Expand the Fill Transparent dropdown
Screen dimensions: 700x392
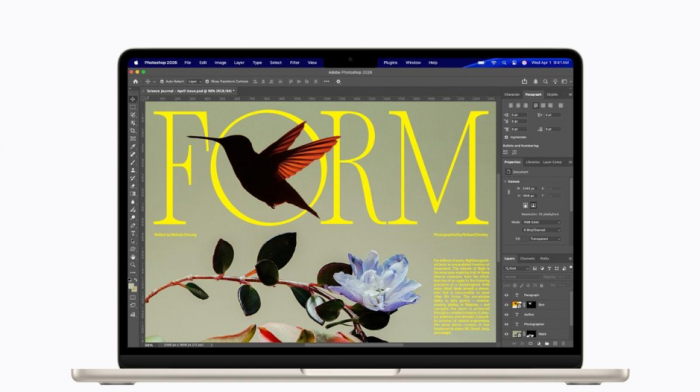[545, 239]
